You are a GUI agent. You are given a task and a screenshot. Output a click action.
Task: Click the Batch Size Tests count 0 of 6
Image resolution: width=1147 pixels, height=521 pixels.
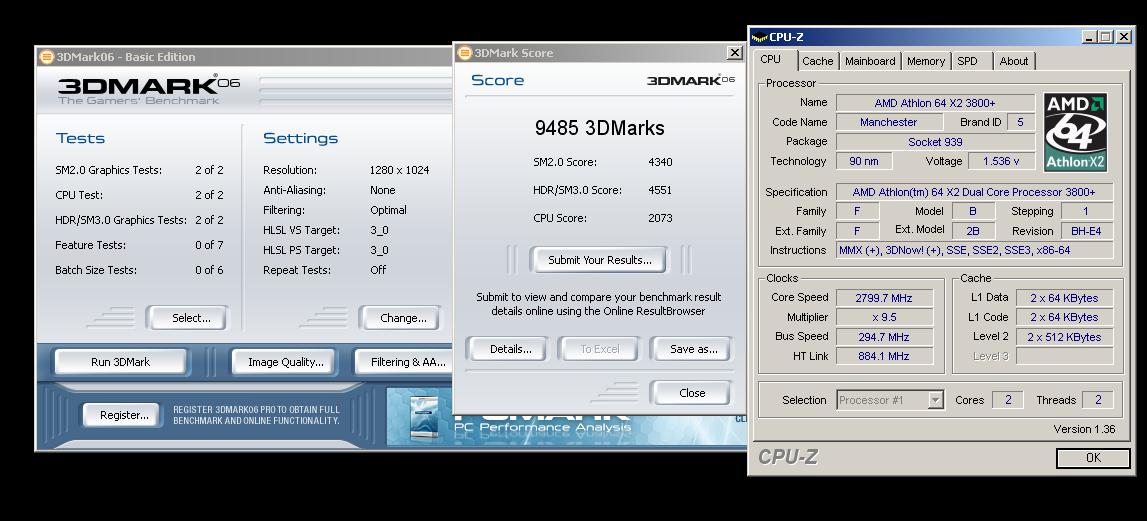209,270
